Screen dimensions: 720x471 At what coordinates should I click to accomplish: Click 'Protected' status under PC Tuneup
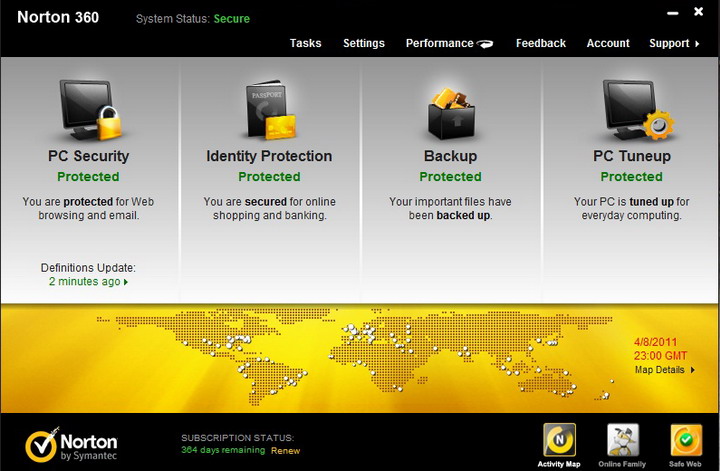click(631, 177)
